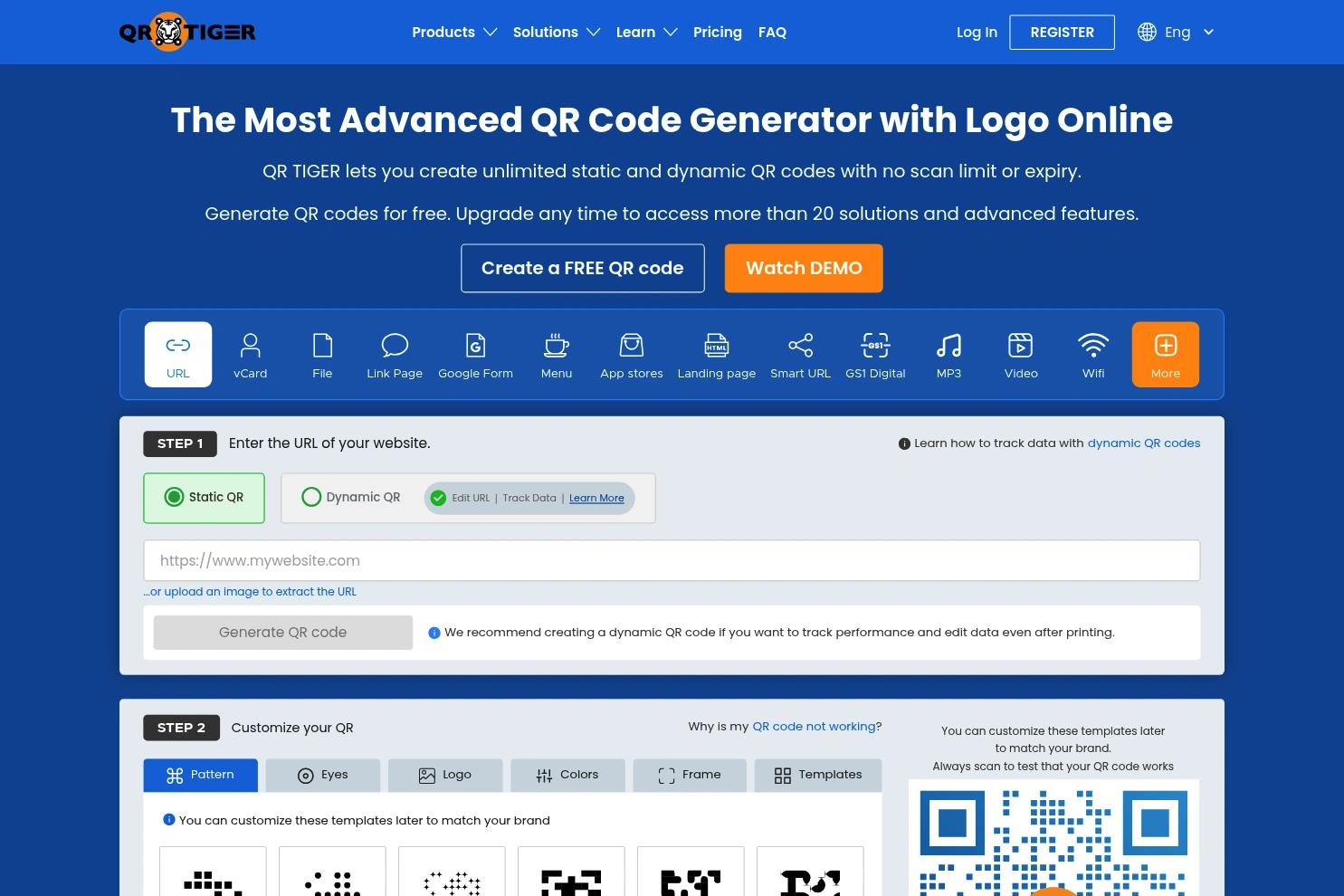The width and height of the screenshot is (1344, 896).
Task: Open More QR code solutions
Action: (1166, 355)
